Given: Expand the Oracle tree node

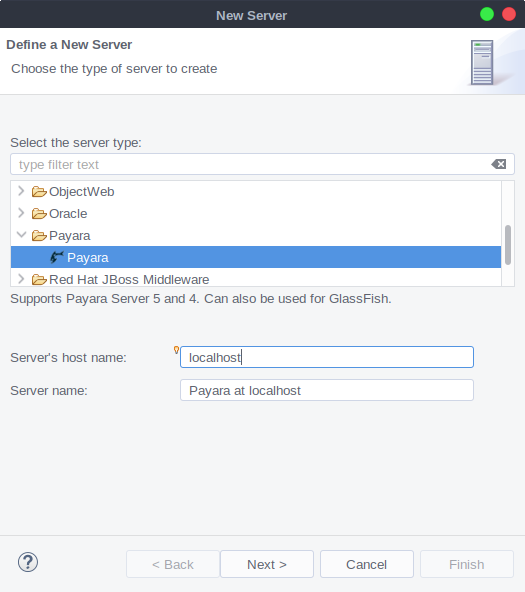Looking at the screenshot, I should pos(21,213).
